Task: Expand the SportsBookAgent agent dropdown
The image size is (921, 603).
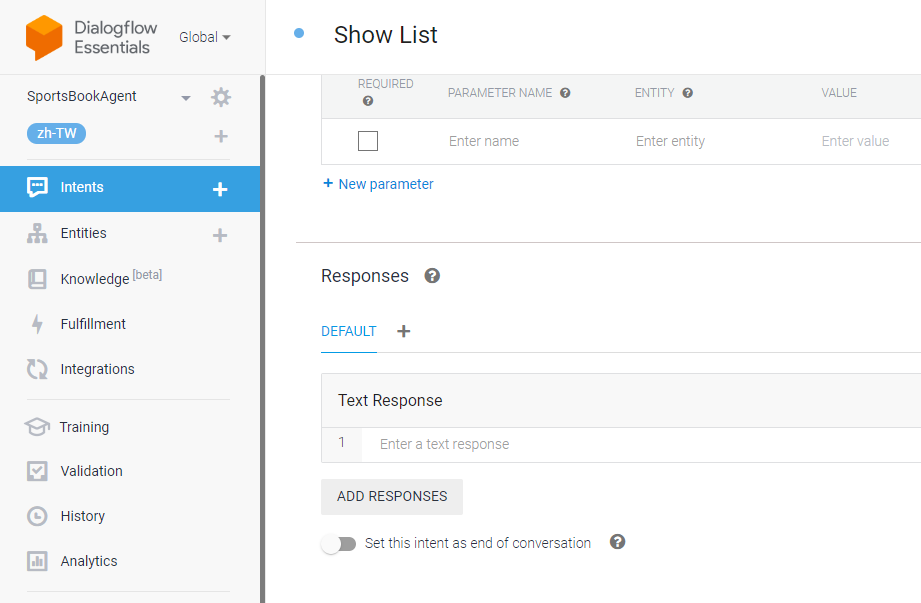Action: click(x=186, y=97)
